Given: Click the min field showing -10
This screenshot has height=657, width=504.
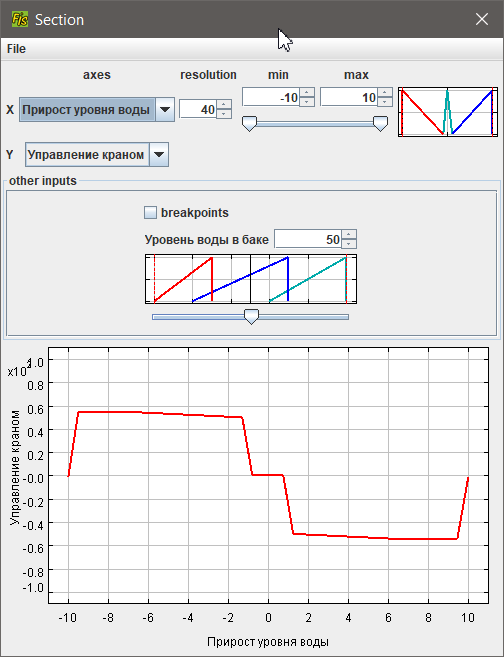Looking at the screenshot, I should point(271,98).
